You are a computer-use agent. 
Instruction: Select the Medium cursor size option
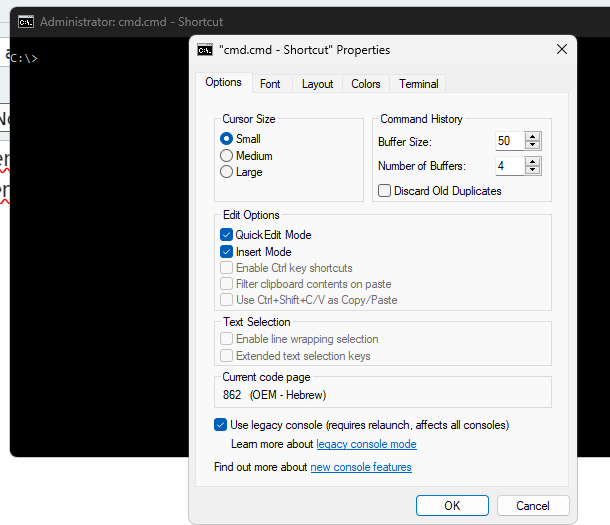pos(227,156)
